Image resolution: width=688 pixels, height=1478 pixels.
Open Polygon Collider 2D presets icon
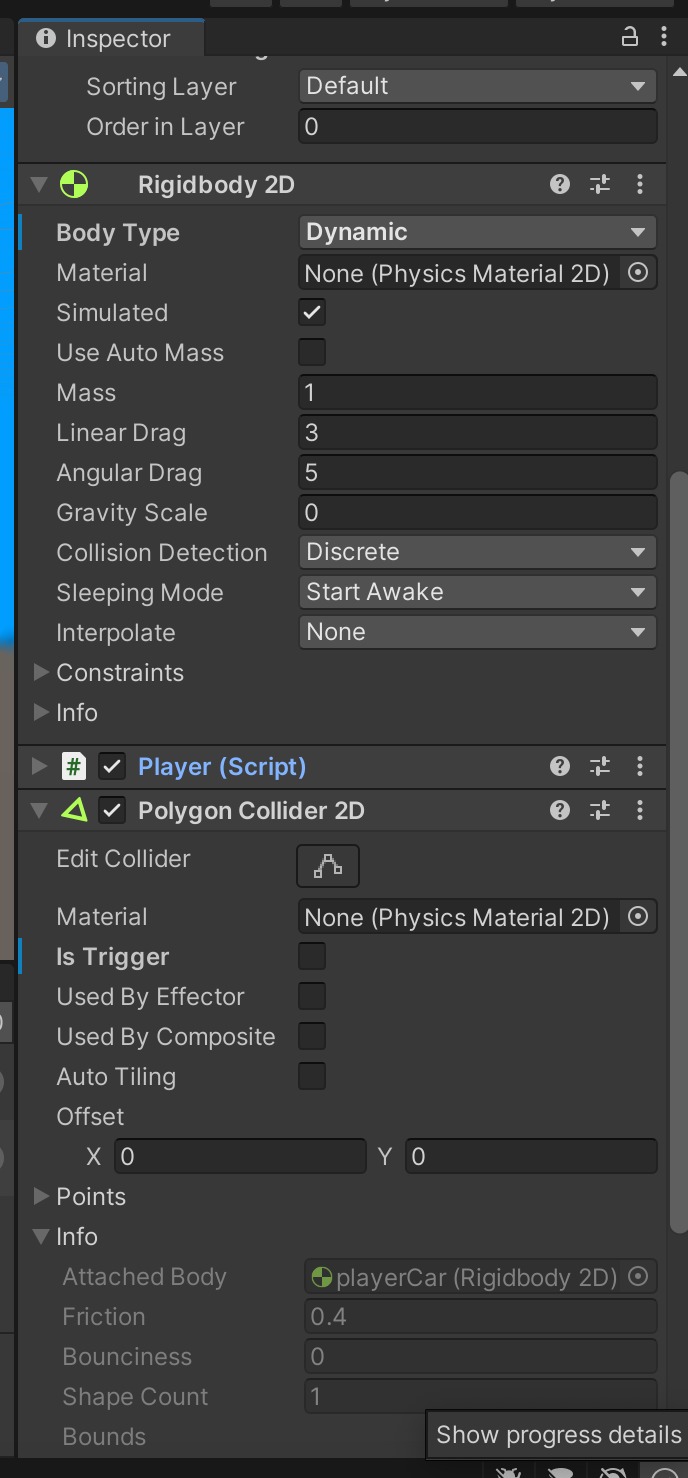(600, 810)
